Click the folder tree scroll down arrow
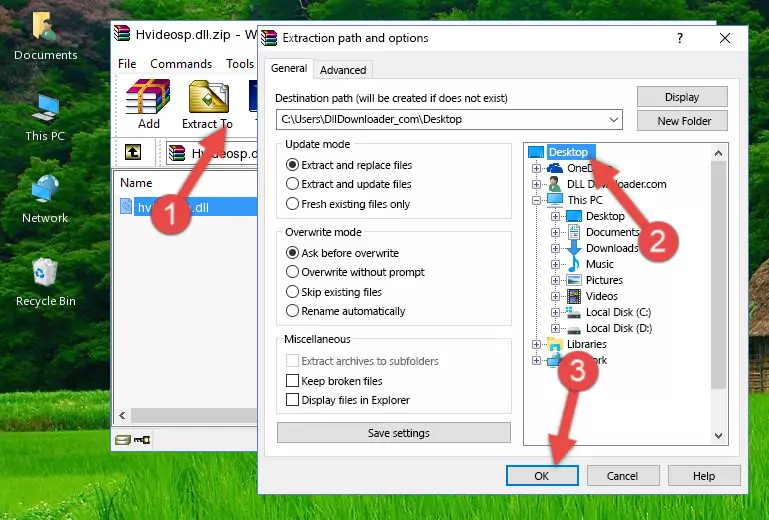The image size is (769, 520). [718, 436]
